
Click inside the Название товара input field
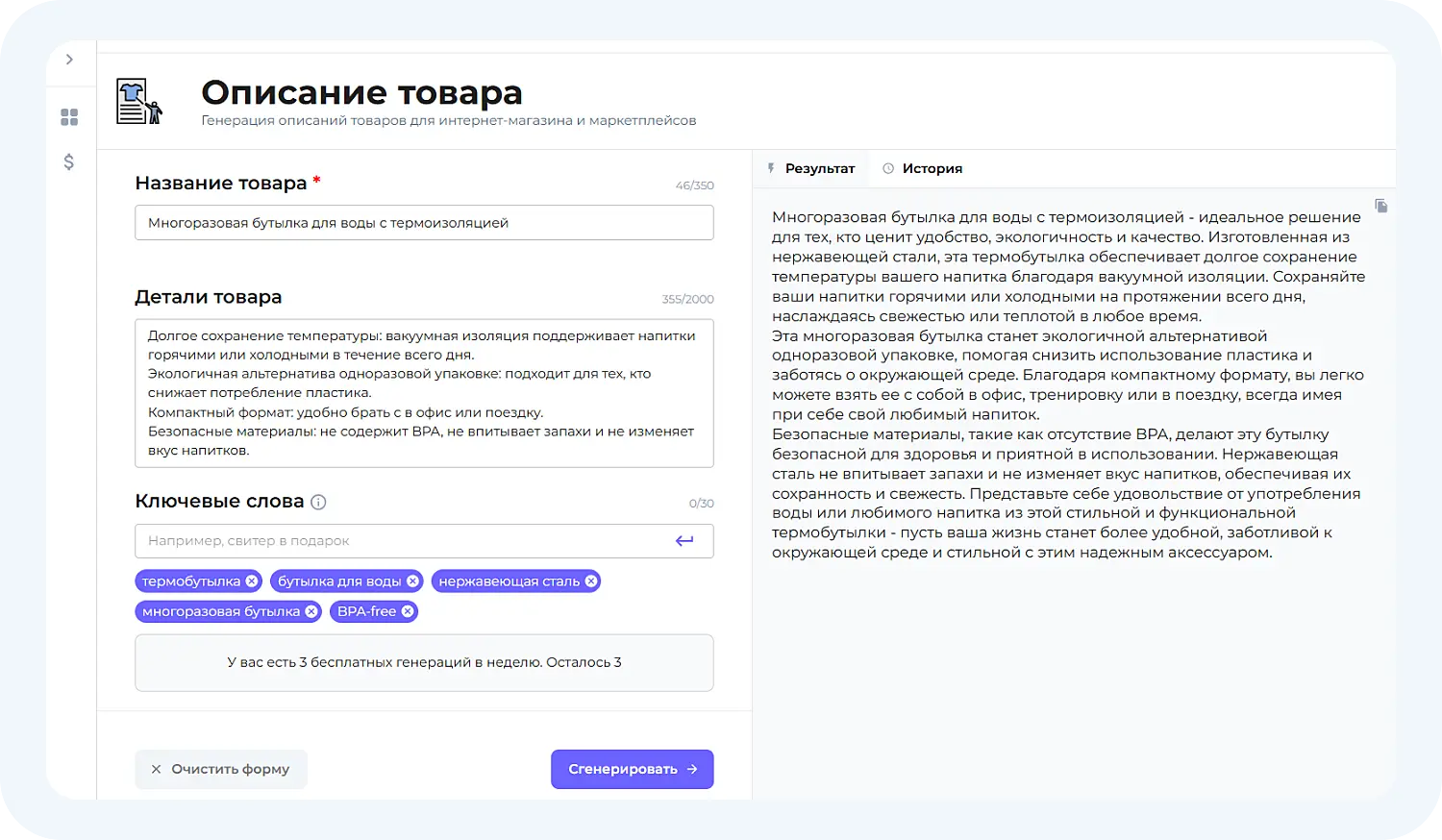click(424, 222)
